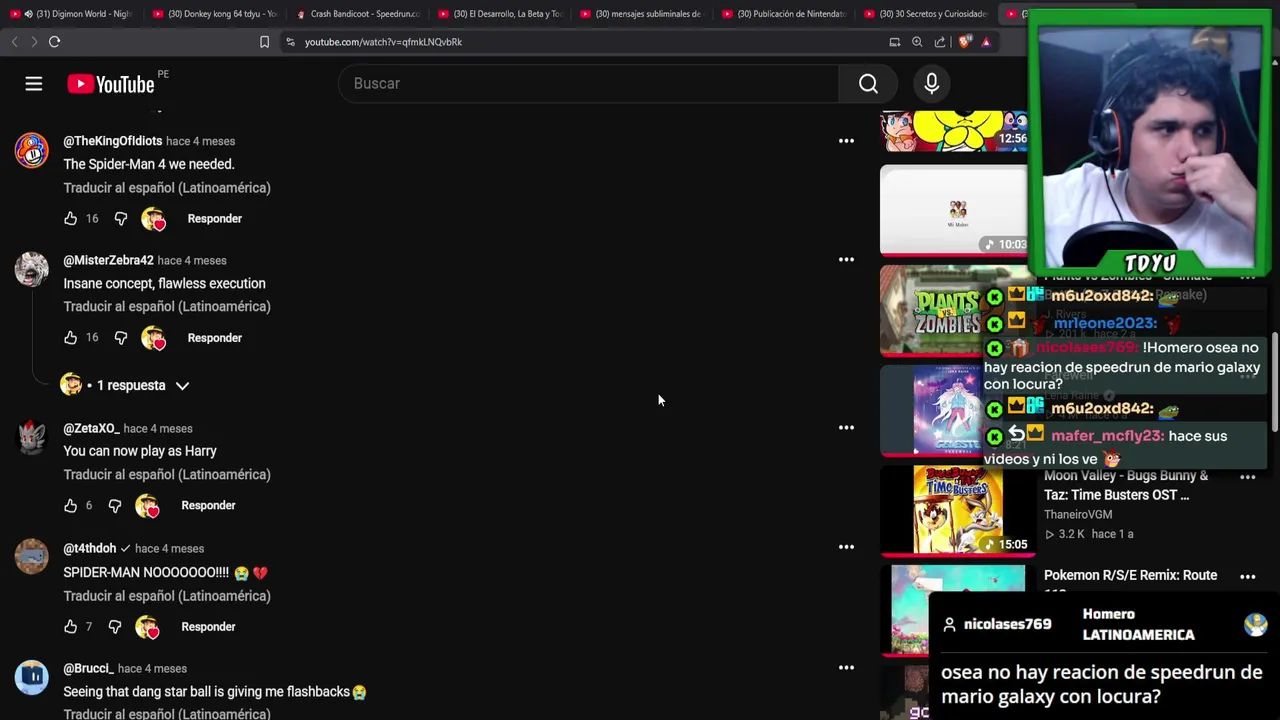Open @Brucci_ channel name link

(x=88, y=668)
